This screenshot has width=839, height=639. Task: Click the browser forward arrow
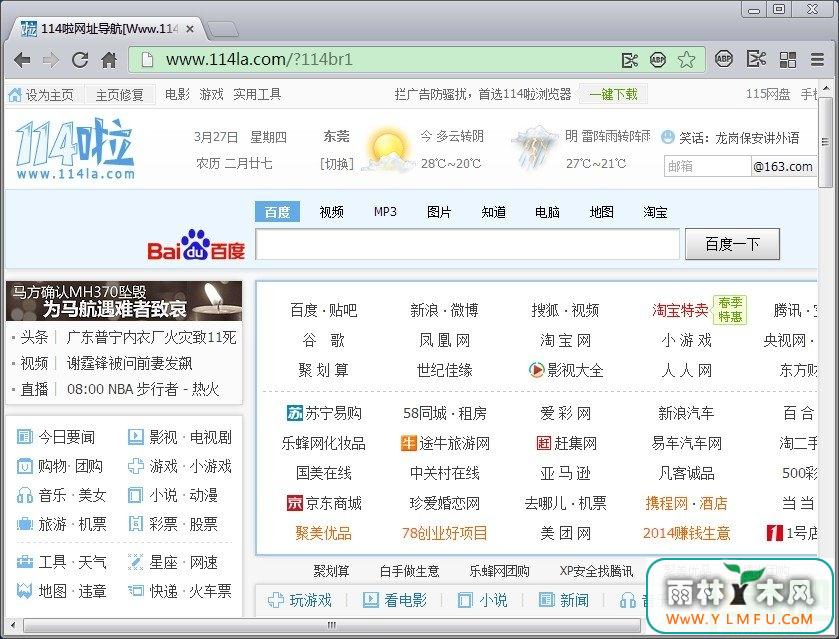pyautogui.click(x=50, y=60)
